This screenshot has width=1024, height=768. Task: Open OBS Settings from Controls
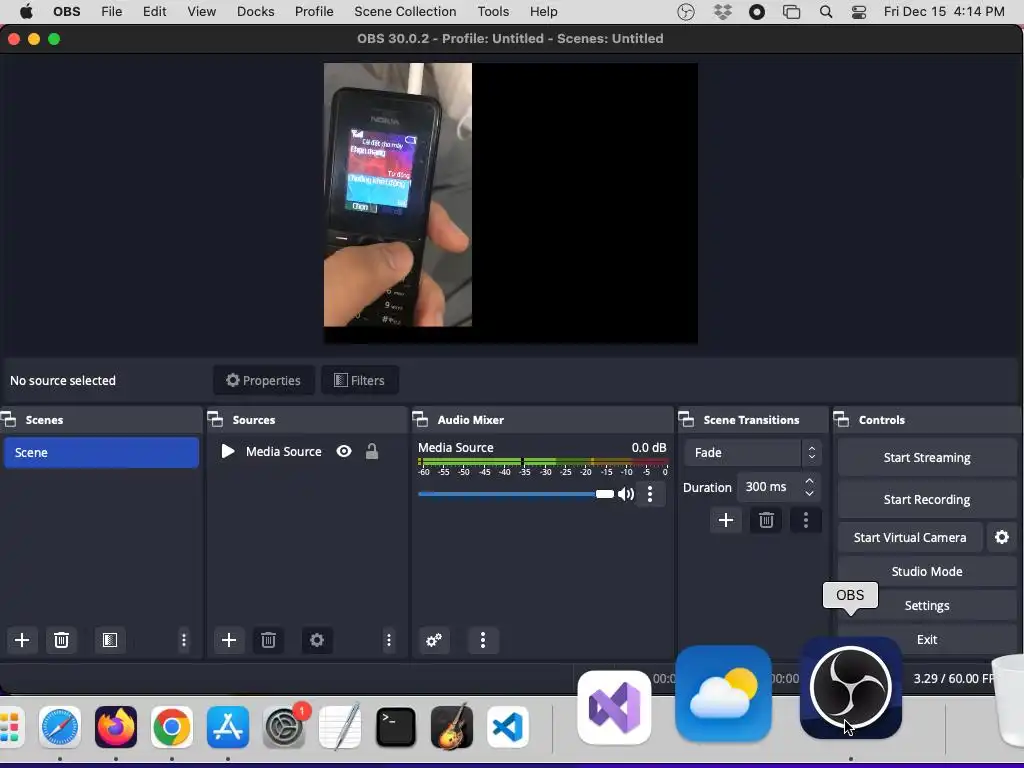click(927, 605)
